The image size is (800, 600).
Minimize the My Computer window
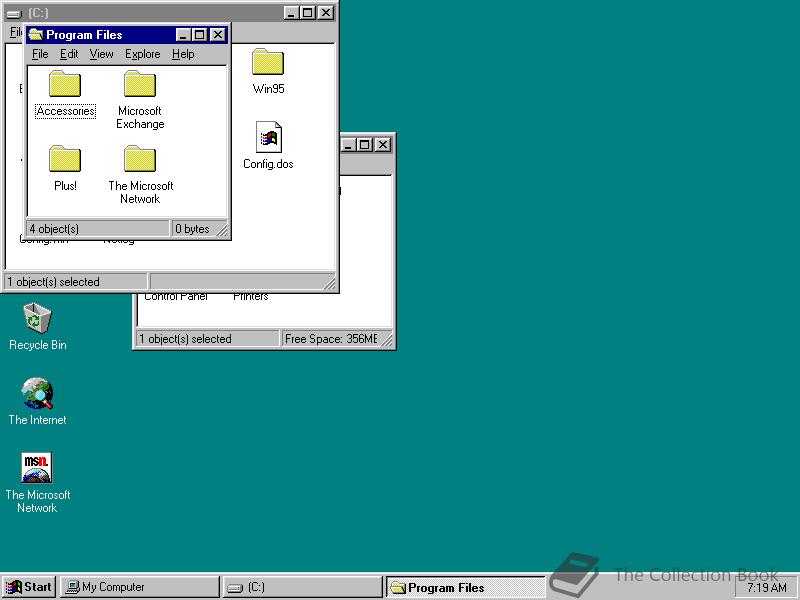pyautogui.click(x=348, y=144)
